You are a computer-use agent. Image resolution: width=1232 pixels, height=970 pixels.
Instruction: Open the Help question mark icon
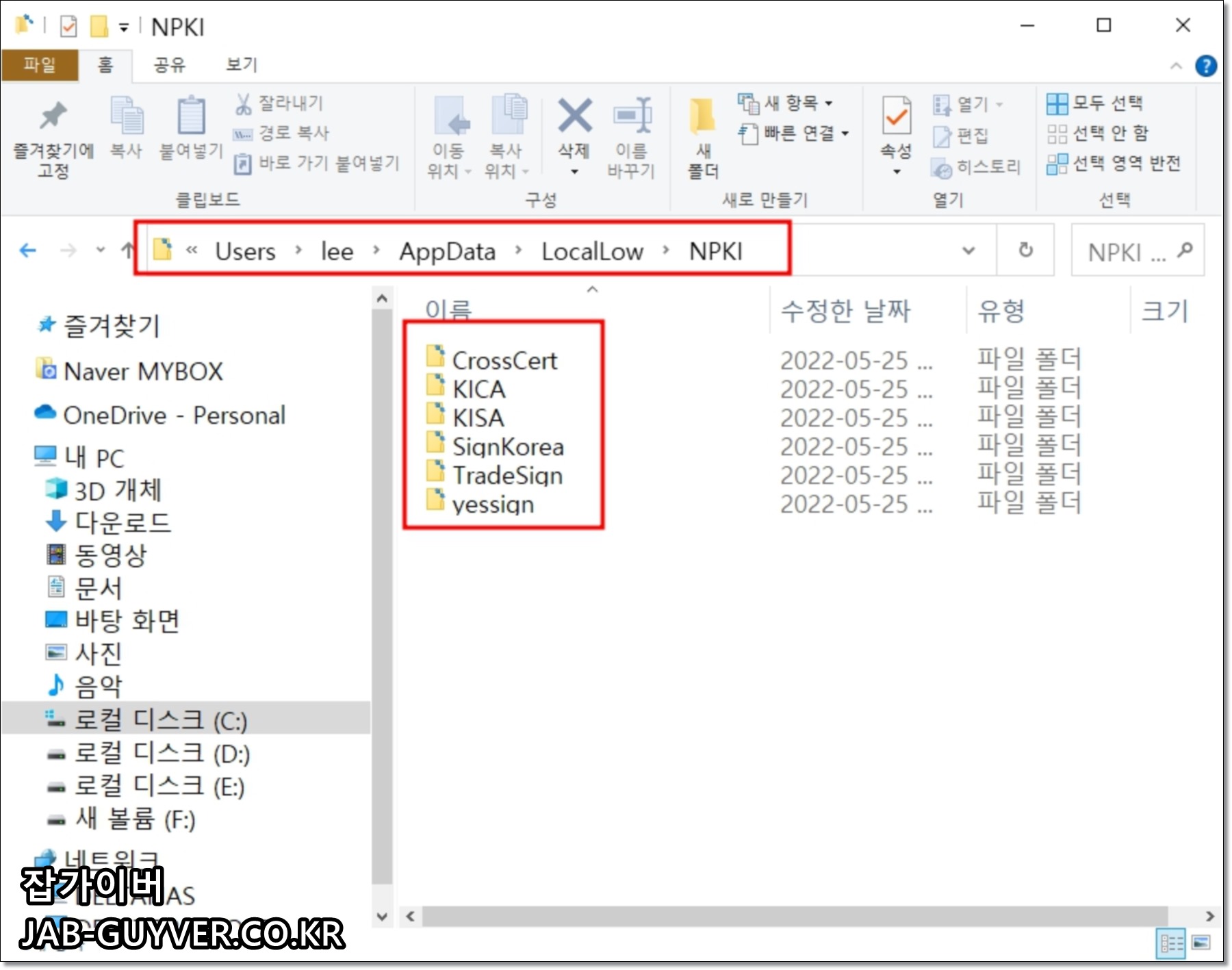click(1205, 66)
